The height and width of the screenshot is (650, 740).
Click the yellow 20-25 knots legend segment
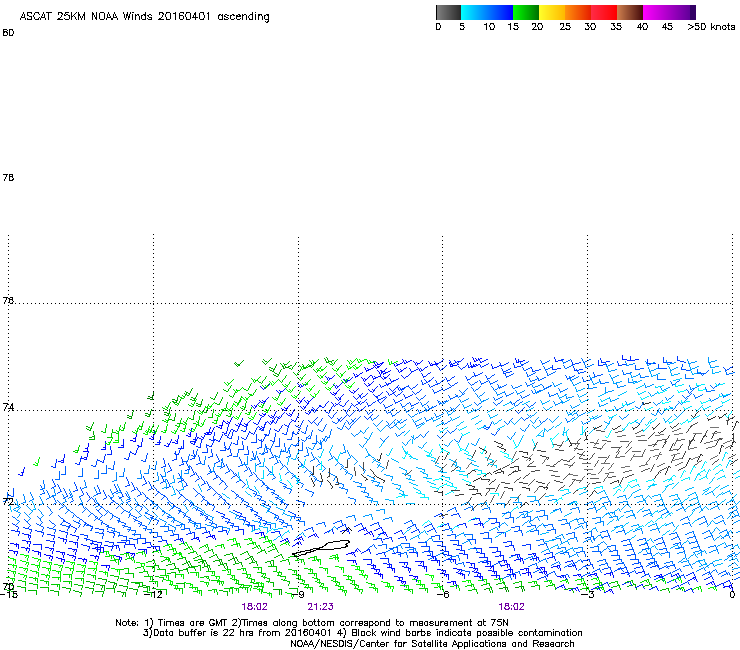pos(552,12)
